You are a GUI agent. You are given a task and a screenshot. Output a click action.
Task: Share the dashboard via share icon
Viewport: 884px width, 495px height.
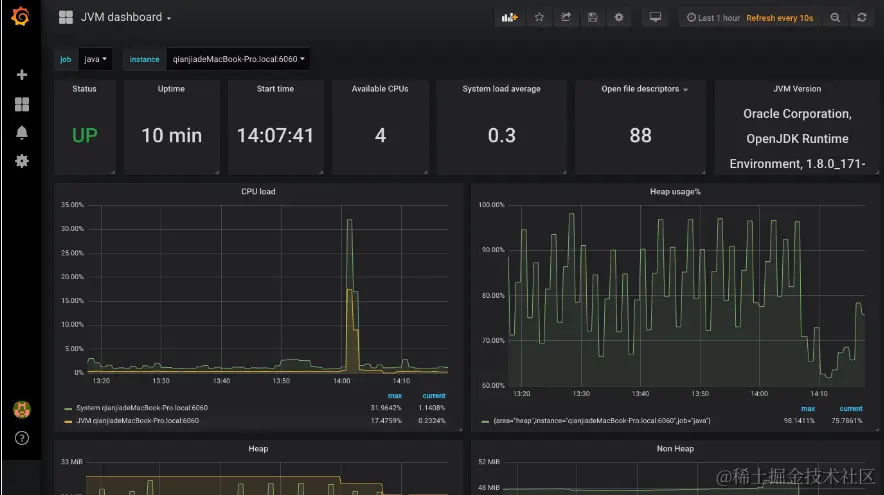[565, 17]
